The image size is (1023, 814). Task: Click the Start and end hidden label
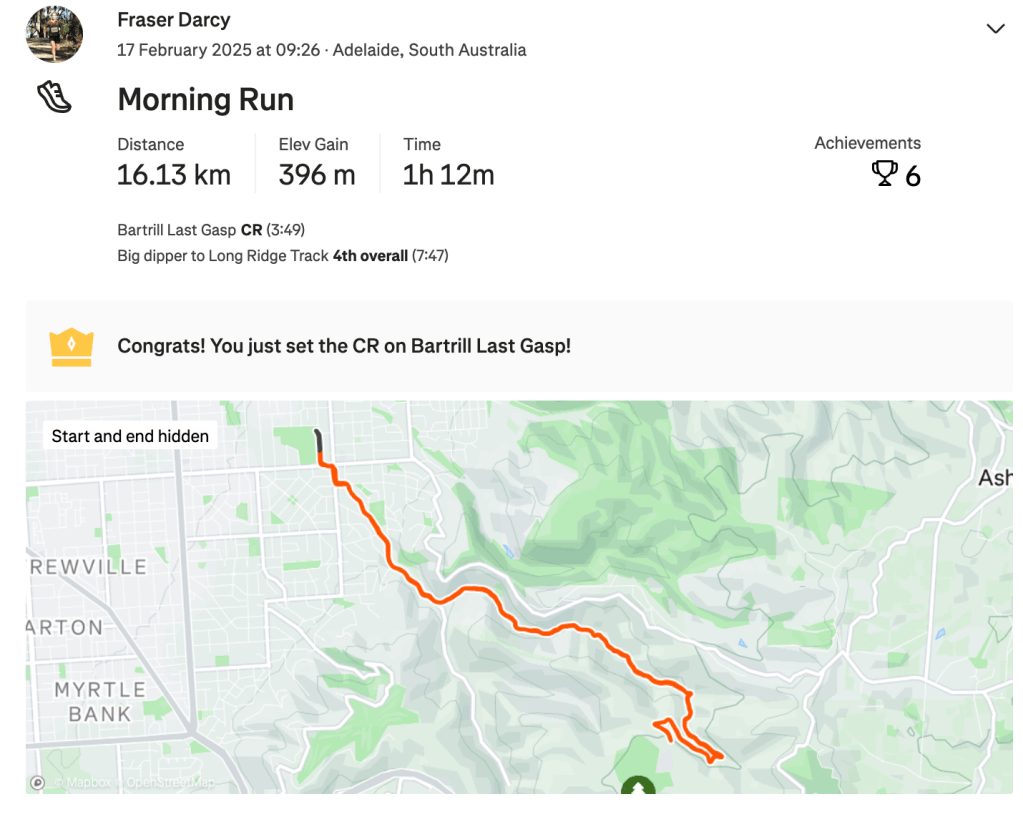pyautogui.click(x=130, y=436)
